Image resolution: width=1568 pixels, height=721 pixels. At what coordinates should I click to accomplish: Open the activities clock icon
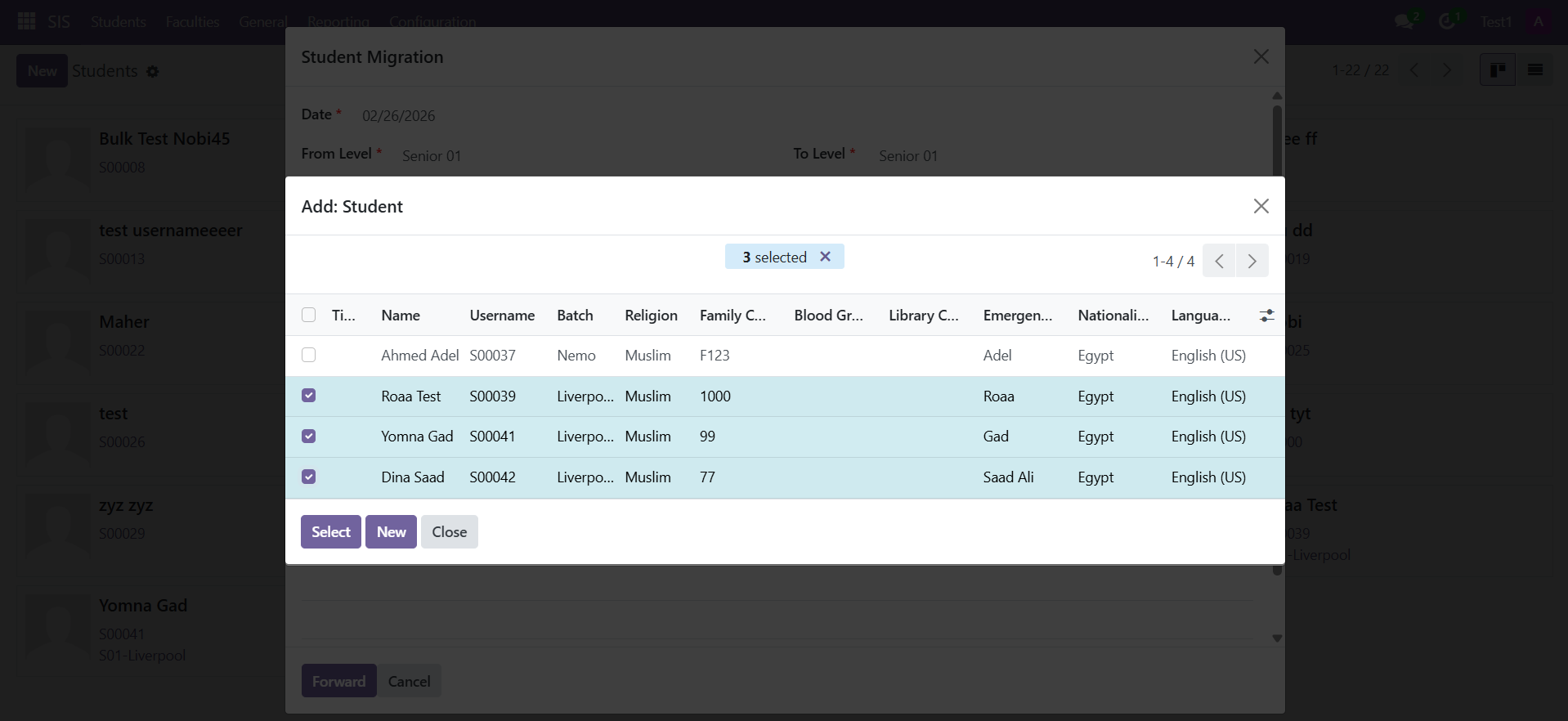[1448, 21]
